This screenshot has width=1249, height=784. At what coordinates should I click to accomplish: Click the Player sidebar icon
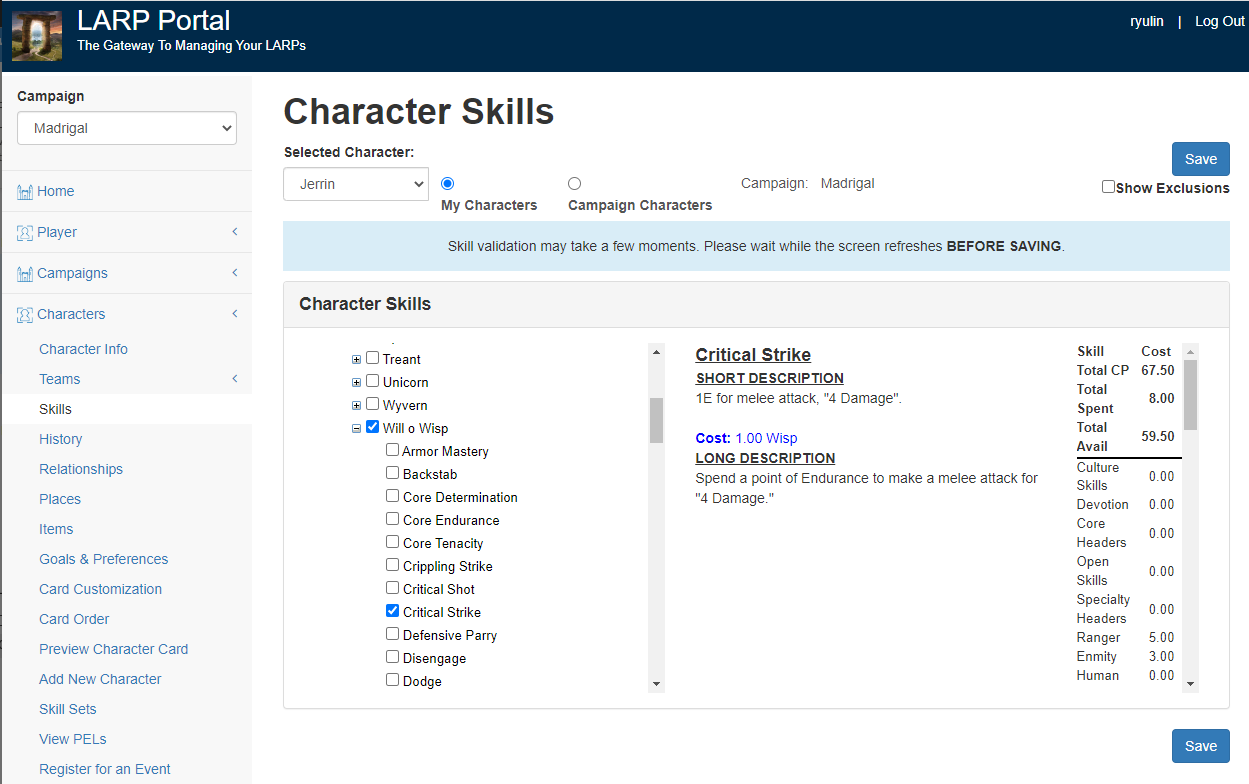point(25,233)
